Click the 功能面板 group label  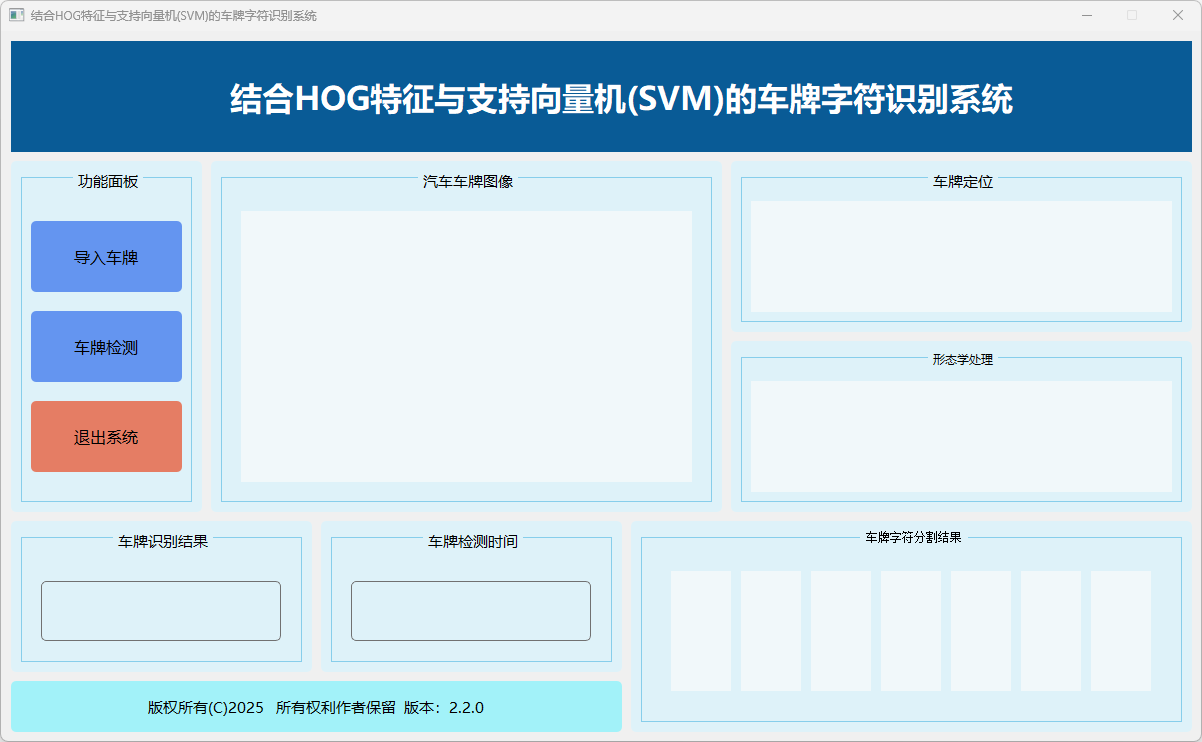[108, 181]
